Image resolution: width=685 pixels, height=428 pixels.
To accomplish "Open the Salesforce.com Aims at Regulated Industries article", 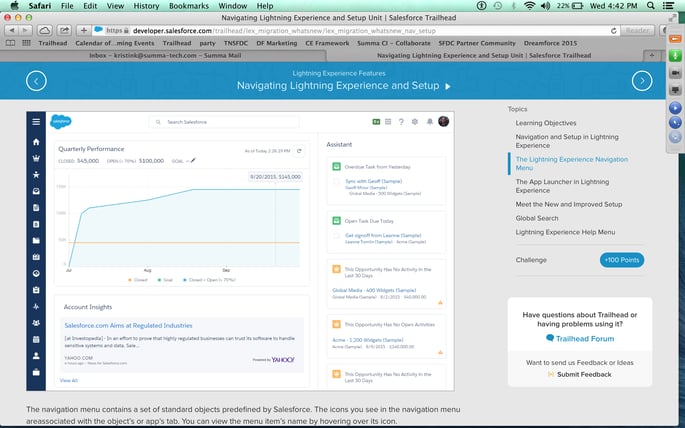I will tap(128, 325).
